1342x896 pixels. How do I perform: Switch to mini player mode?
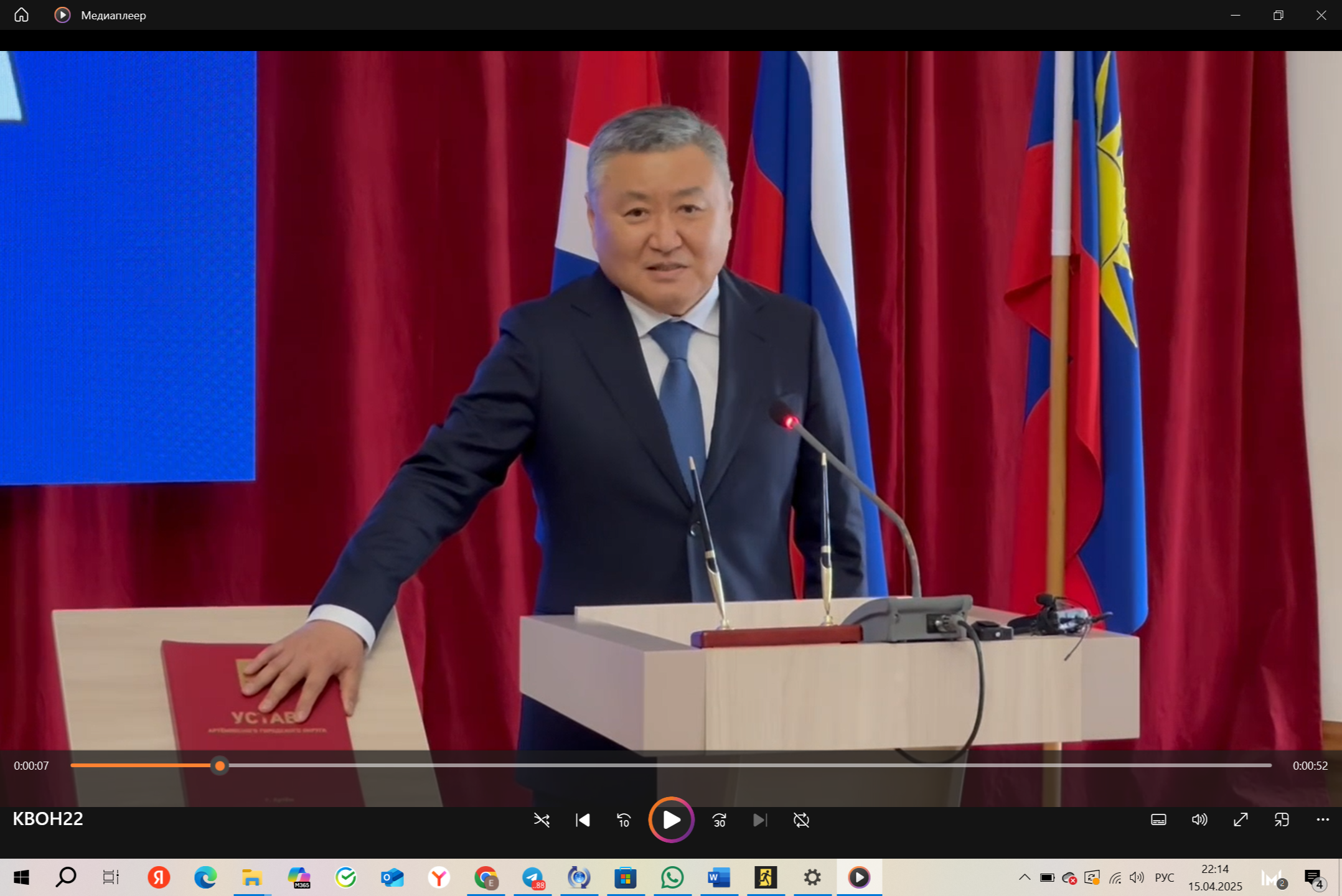(x=1282, y=819)
